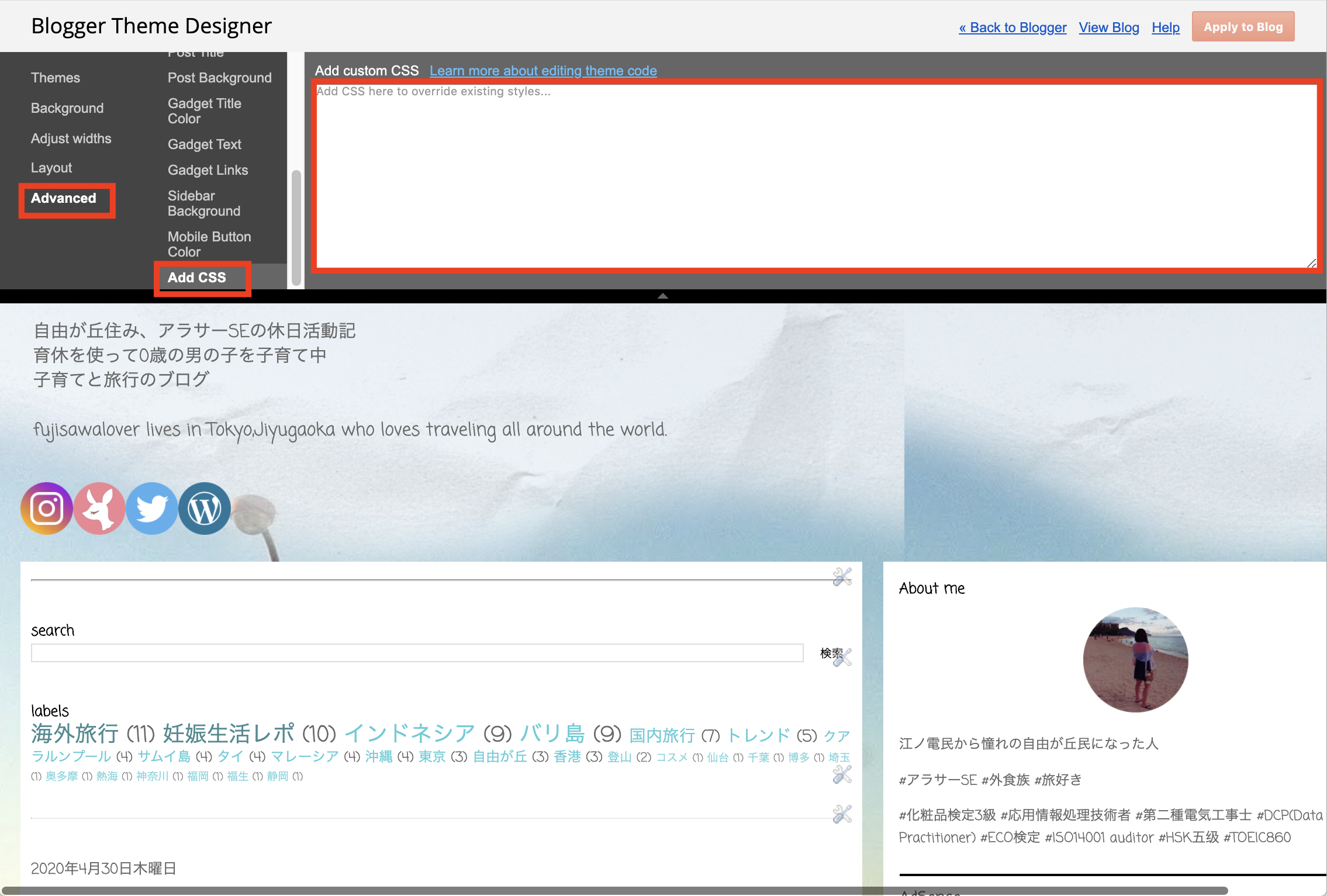Image resolution: width=1327 pixels, height=896 pixels.
Task: Click wrench edit icon at top of main column
Action: tap(842, 577)
